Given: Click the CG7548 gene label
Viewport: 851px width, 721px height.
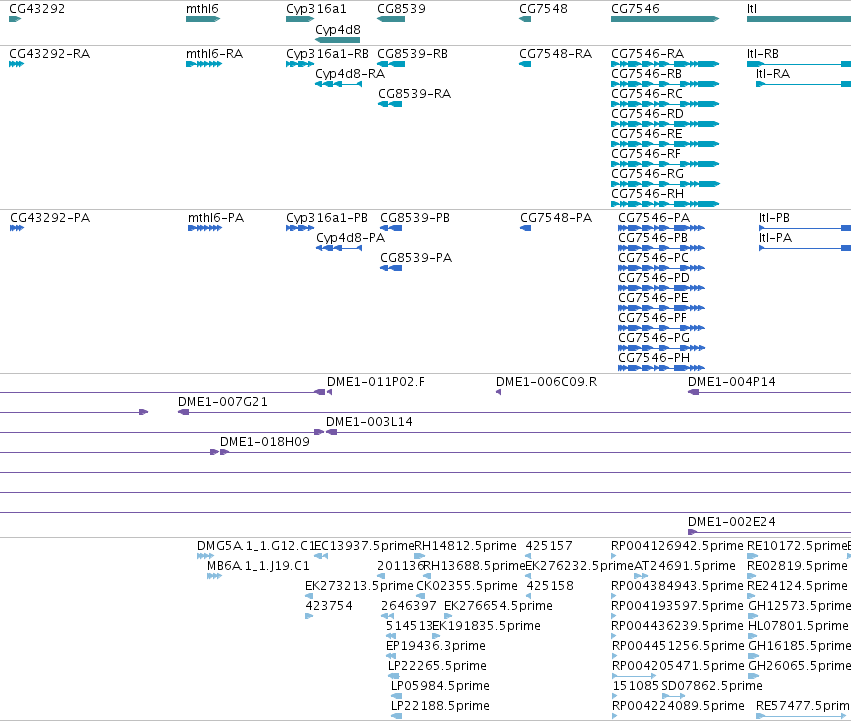Looking at the screenshot, I should click(543, 9).
